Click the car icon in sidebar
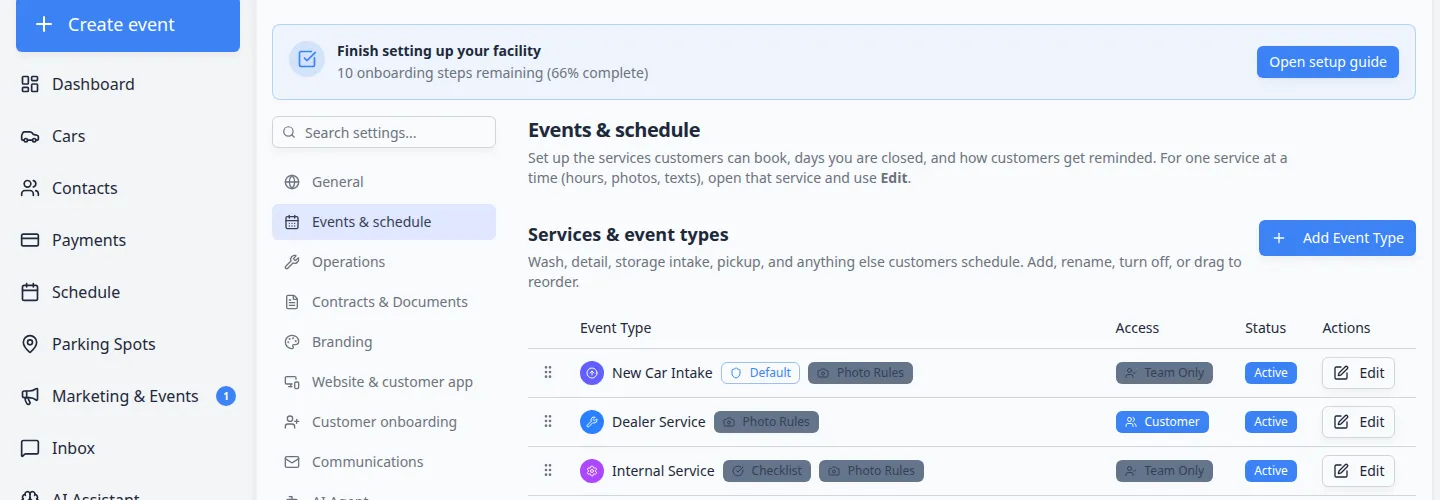The width and height of the screenshot is (1440, 500). (30, 136)
